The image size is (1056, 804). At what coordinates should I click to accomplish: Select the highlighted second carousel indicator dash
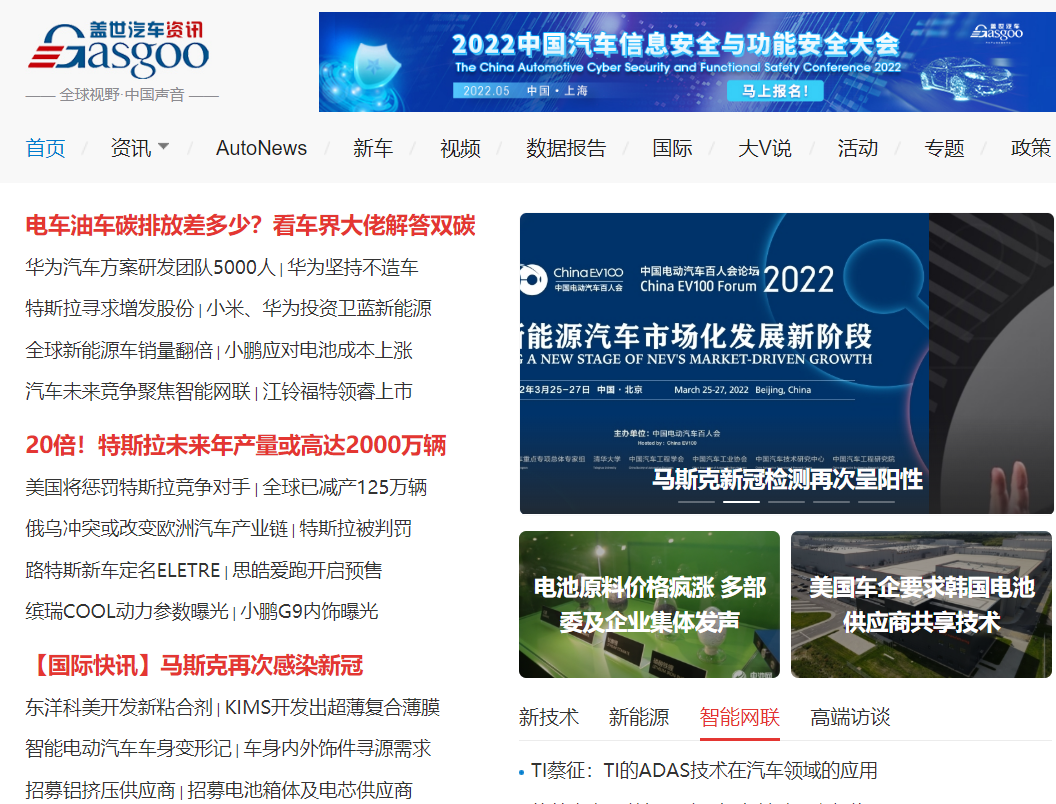click(741, 502)
